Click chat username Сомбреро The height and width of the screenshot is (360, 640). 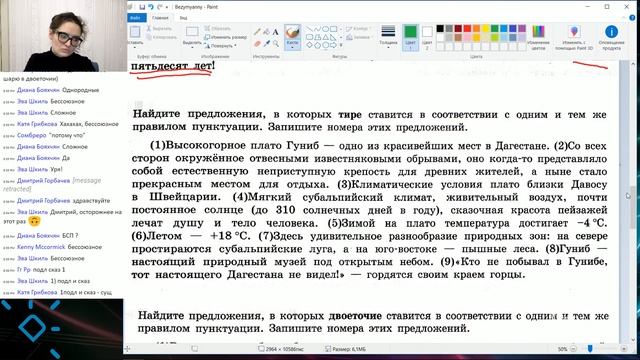coord(31,135)
